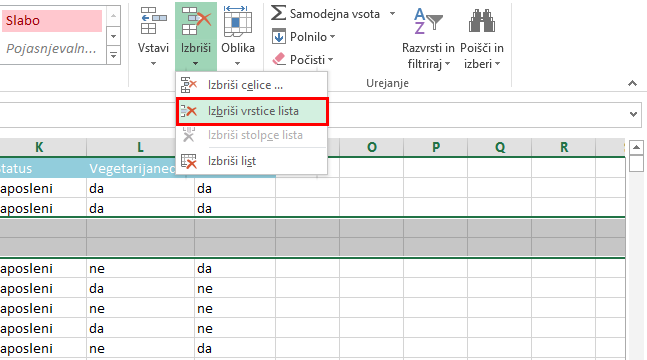
Task: Choose Izbriši vrstice lista menu entry
Action: [x=252, y=111]
